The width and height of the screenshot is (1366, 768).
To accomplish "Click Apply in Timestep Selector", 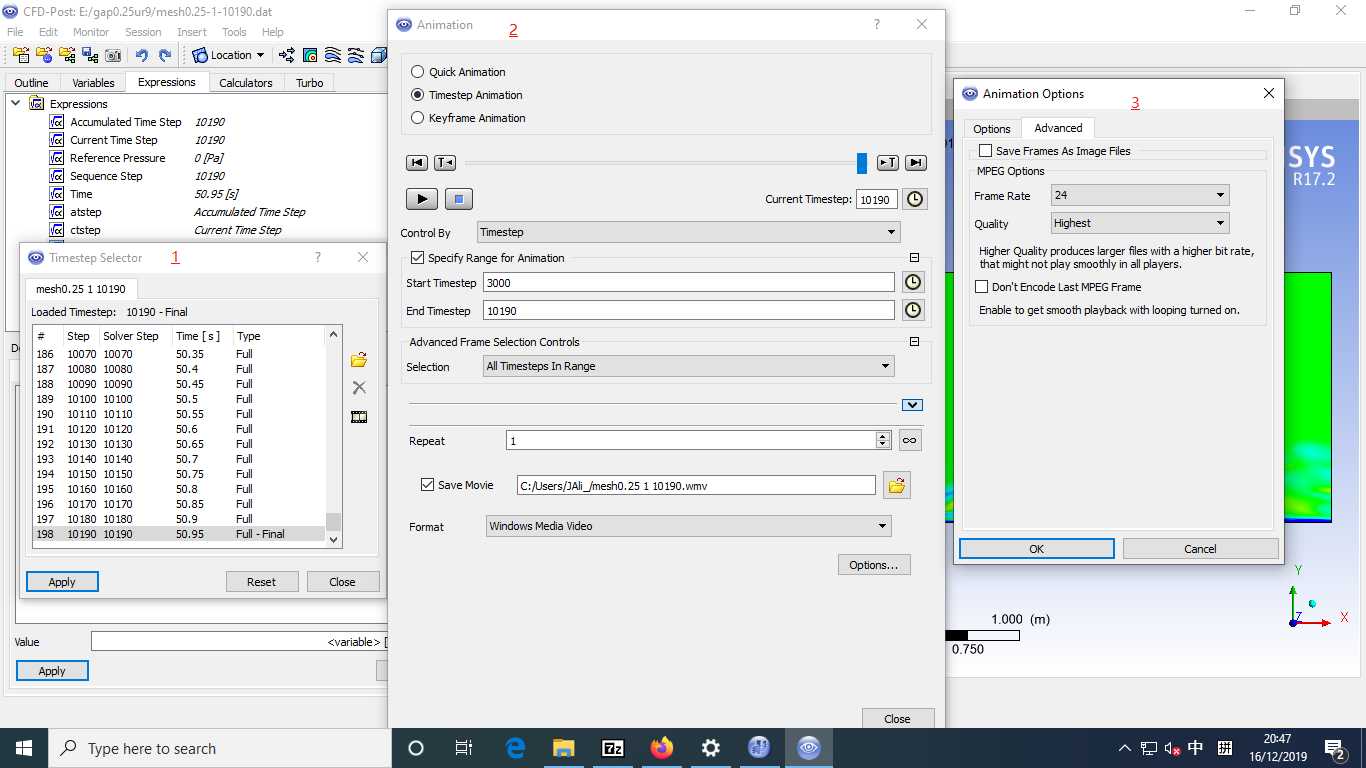I will (62, 582).
